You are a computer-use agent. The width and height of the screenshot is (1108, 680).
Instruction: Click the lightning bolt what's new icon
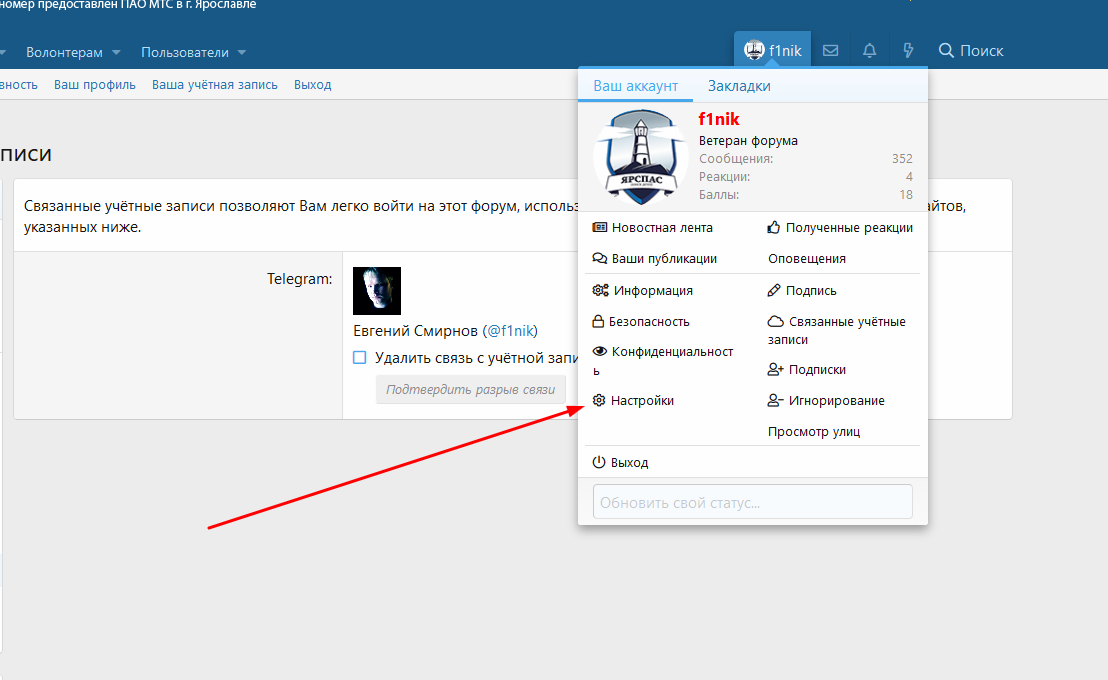coord(908,51)
